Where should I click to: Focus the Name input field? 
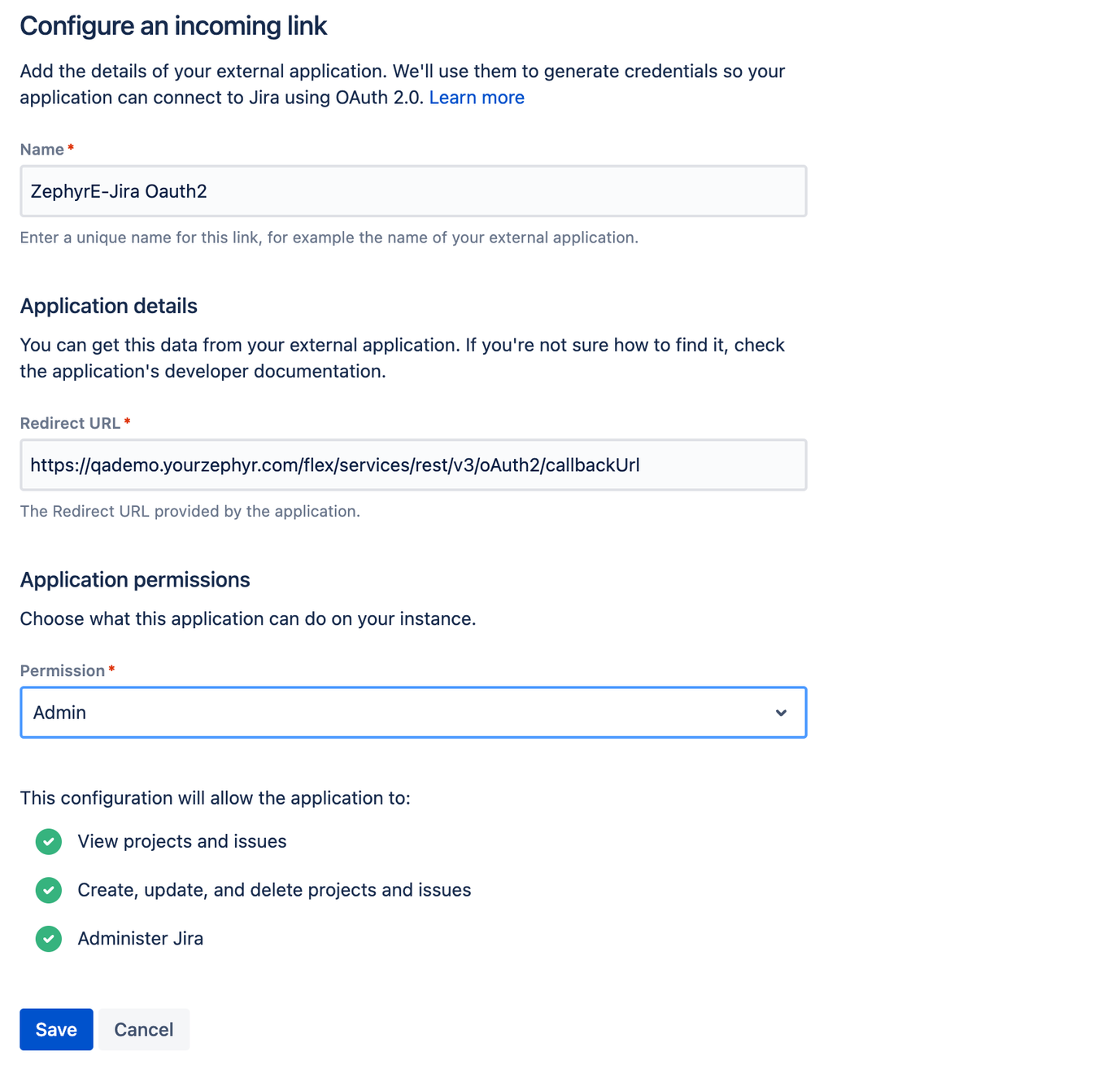click(413, 191)
